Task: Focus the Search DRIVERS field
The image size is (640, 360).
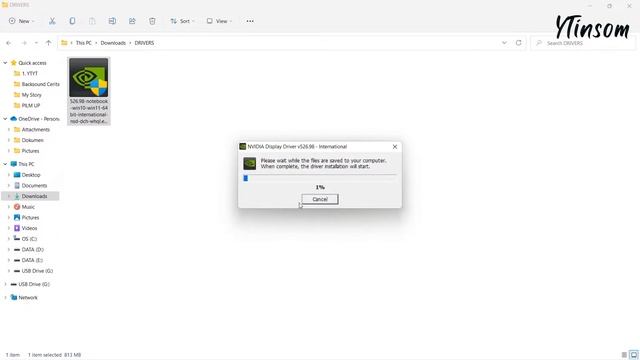Action: coord(584,43)
